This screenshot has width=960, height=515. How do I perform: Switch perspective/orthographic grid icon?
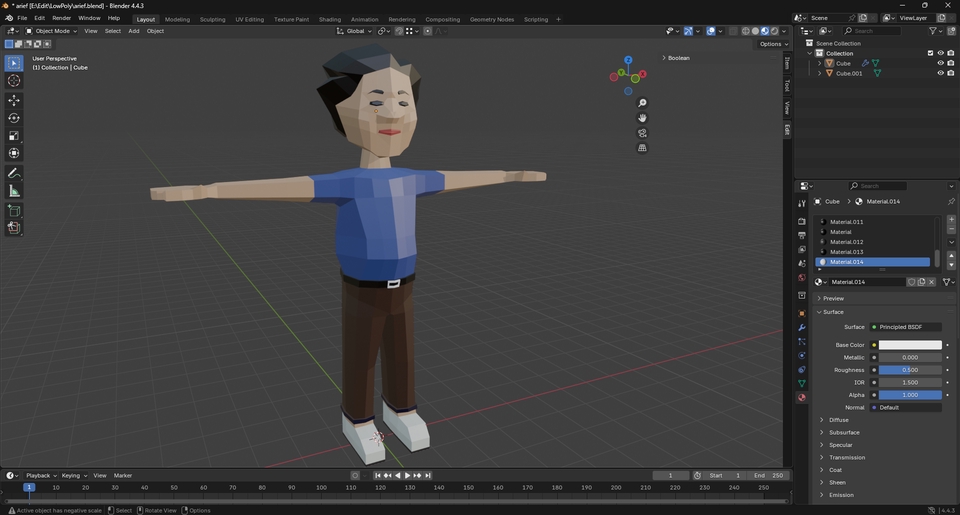(642, 148)
